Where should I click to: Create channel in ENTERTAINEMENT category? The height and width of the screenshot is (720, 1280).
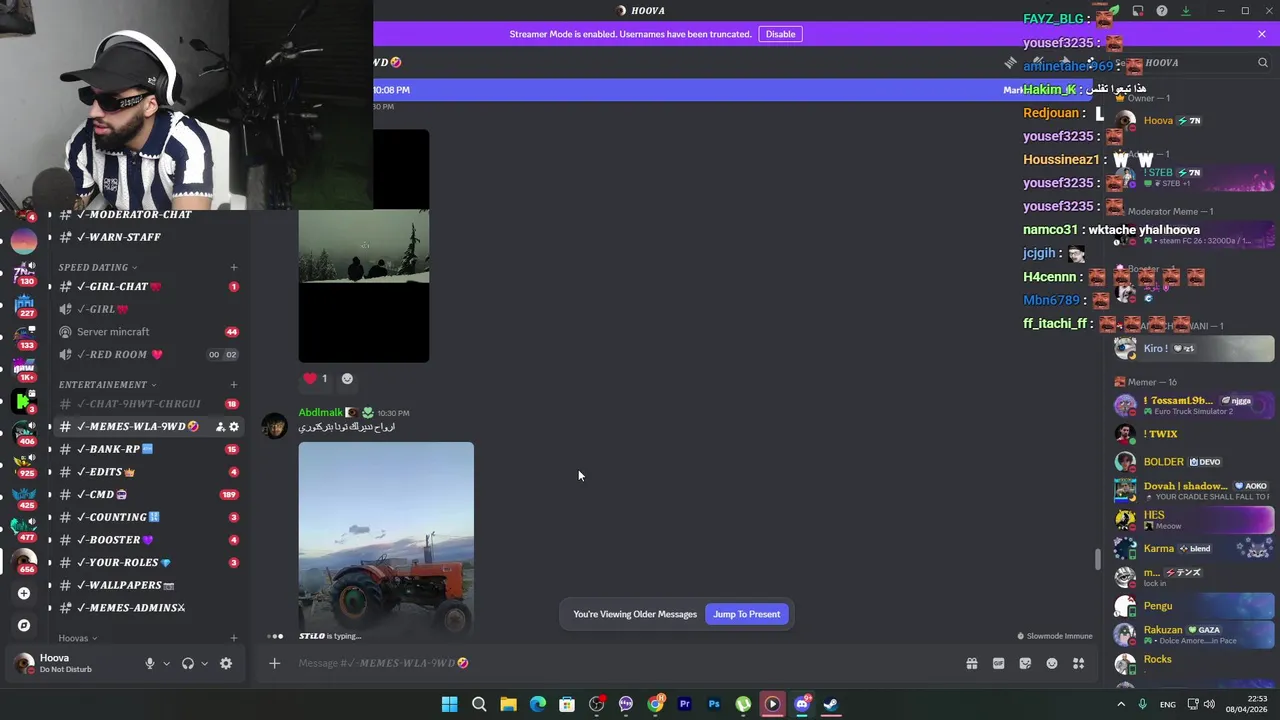[x=234, y=384]
